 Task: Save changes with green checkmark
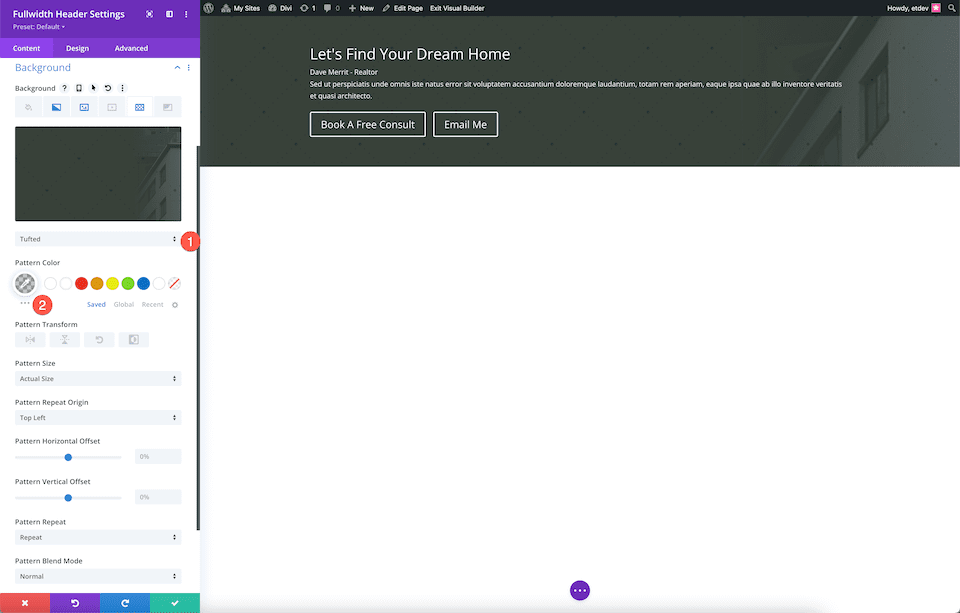tap(175, 603)
